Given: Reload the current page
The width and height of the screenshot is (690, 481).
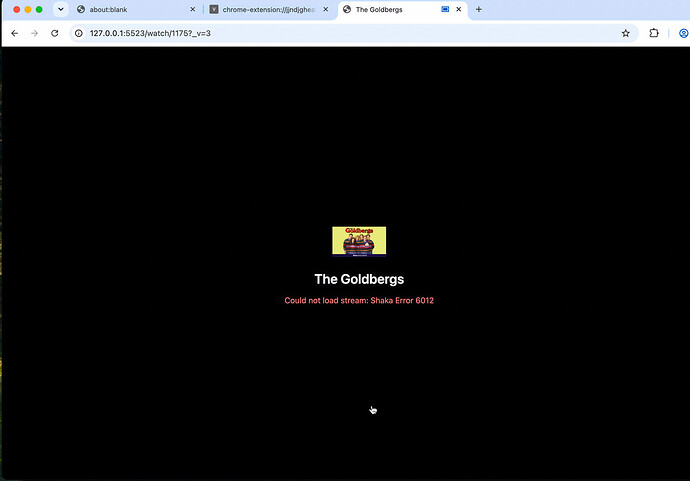Looking at the screenshot, I should [x=55, y=33].
